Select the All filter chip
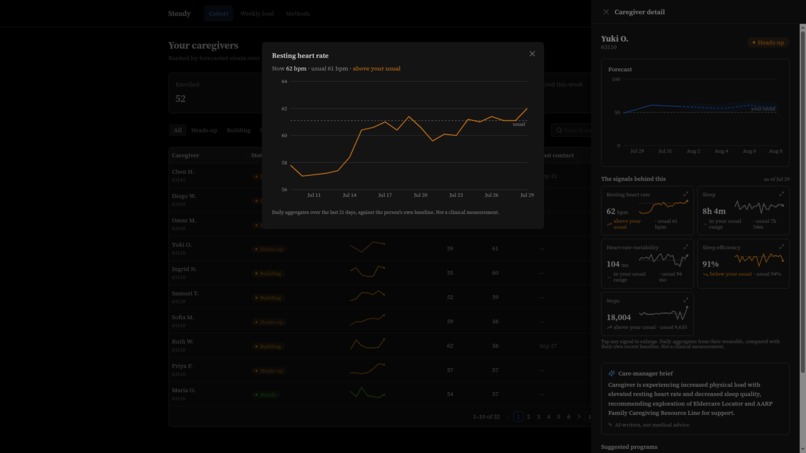This screenshot has width=806, height=453. [x=177, y=130]
